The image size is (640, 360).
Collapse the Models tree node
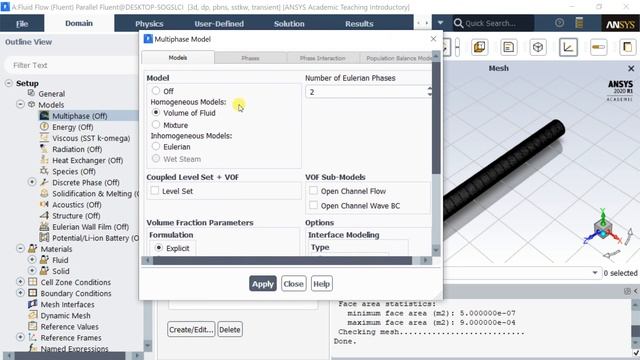(20, 104)
